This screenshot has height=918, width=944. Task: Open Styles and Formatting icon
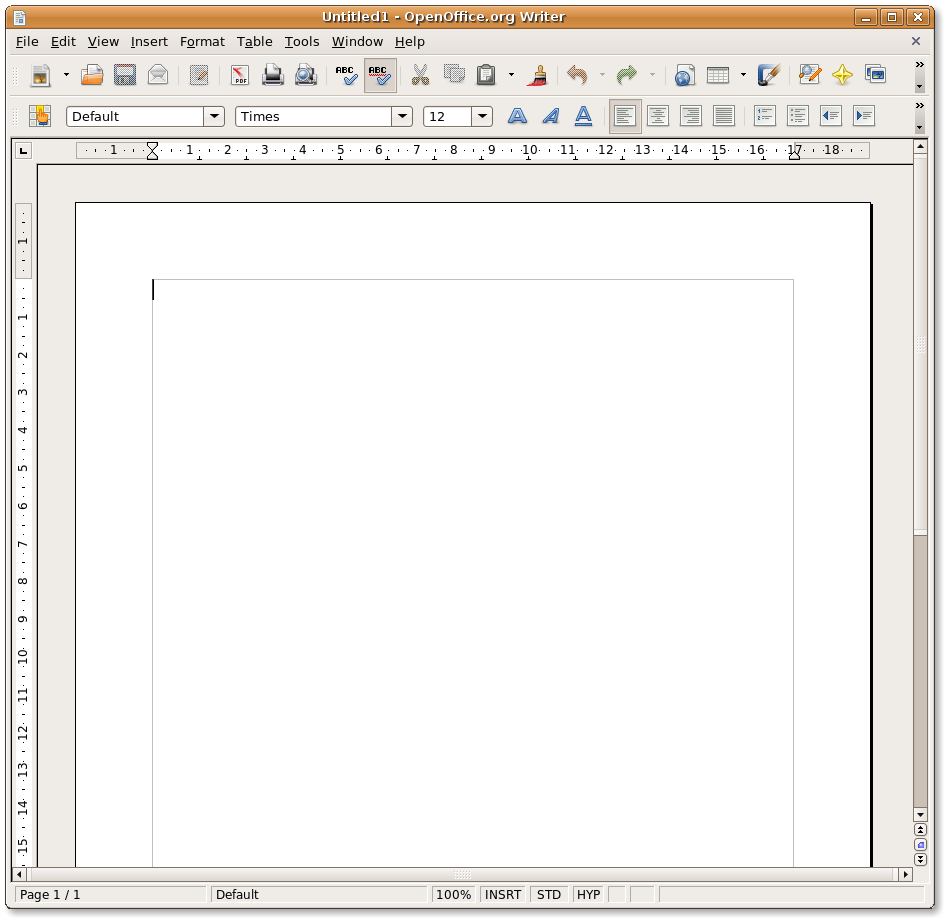pyautogui.click(x=40, y=116)
